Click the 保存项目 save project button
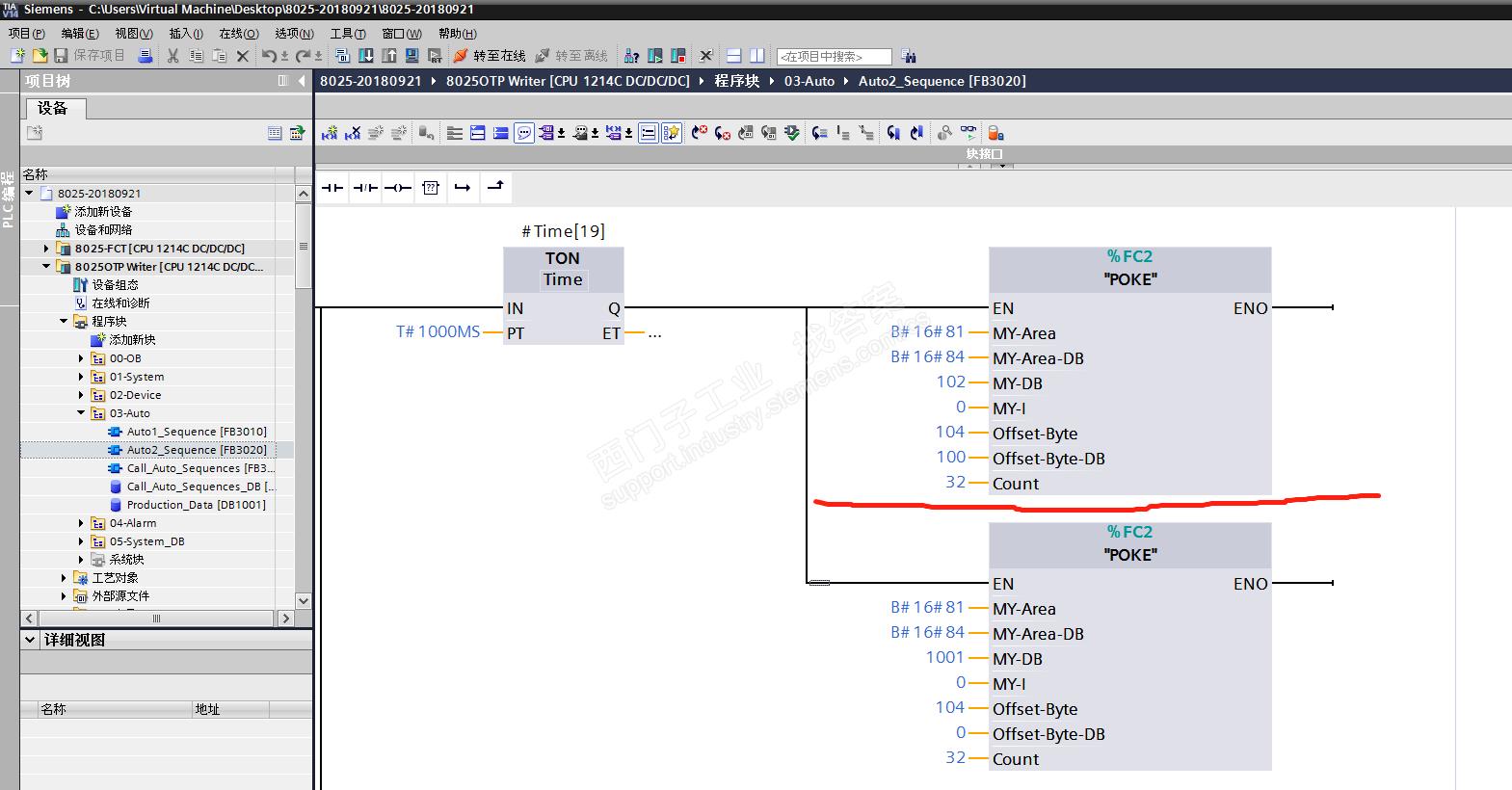The image size is (1512, 790). [x=90, y=56]
